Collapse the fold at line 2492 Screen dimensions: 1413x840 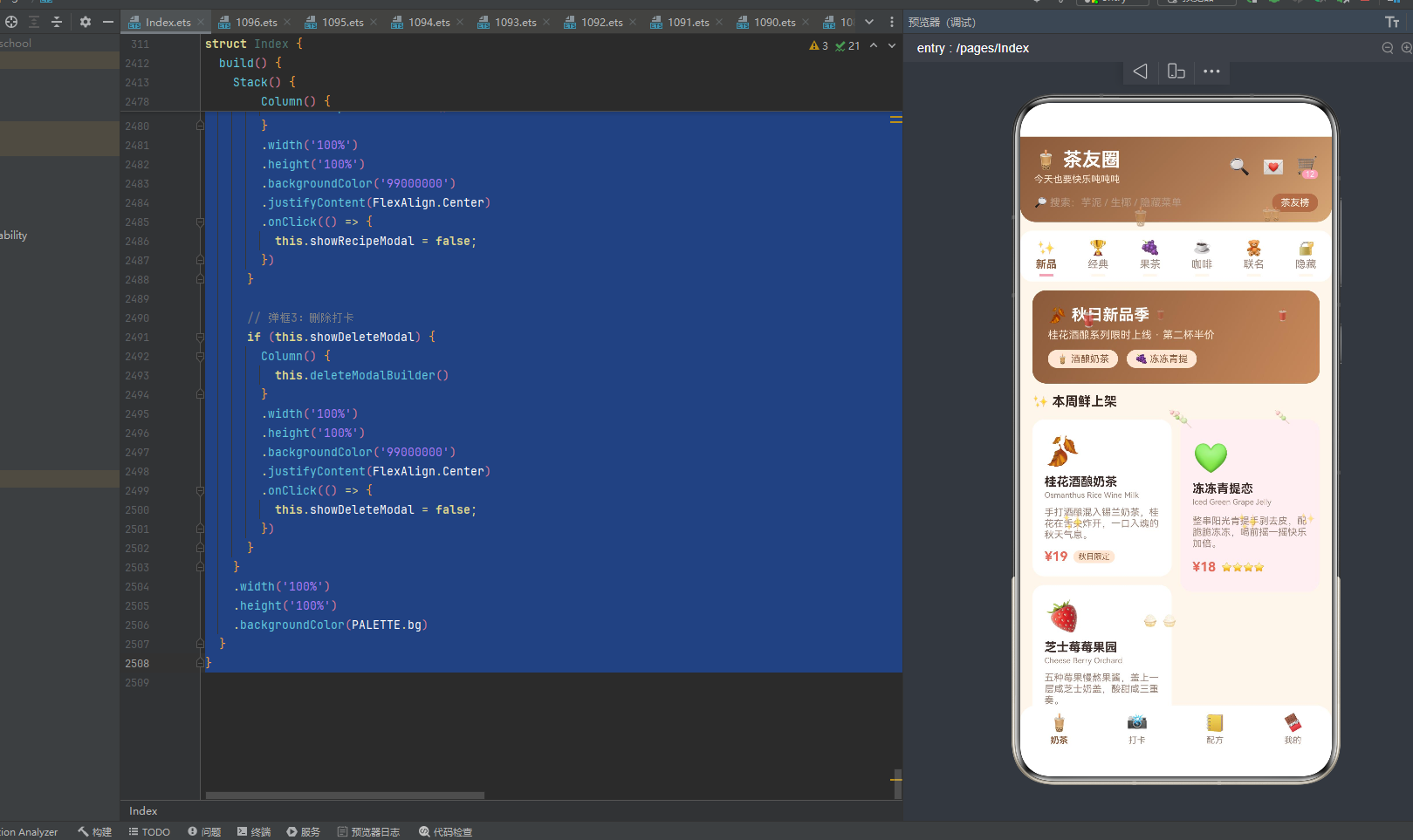click(200, 357)
